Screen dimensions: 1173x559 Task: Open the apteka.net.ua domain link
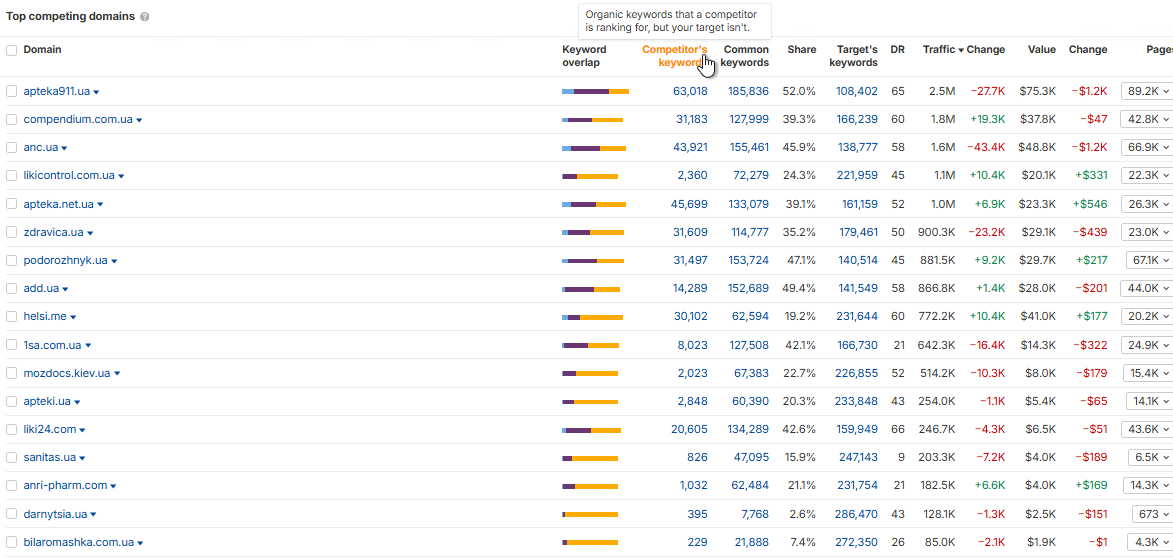(x=58, y=204)
